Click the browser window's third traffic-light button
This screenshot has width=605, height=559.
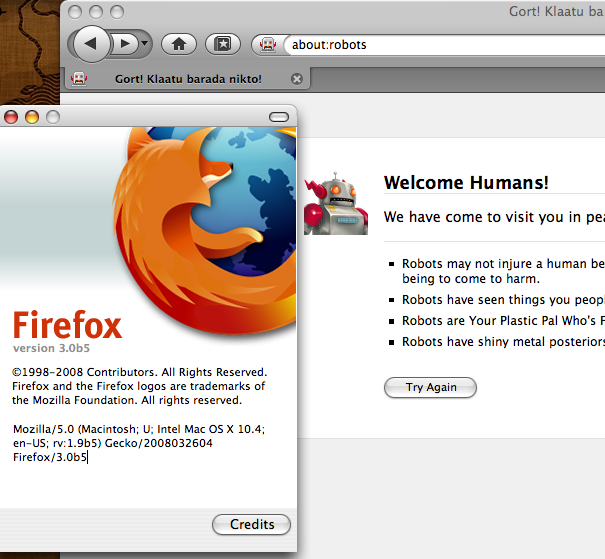pyautogui.click(x=117, y=12)
